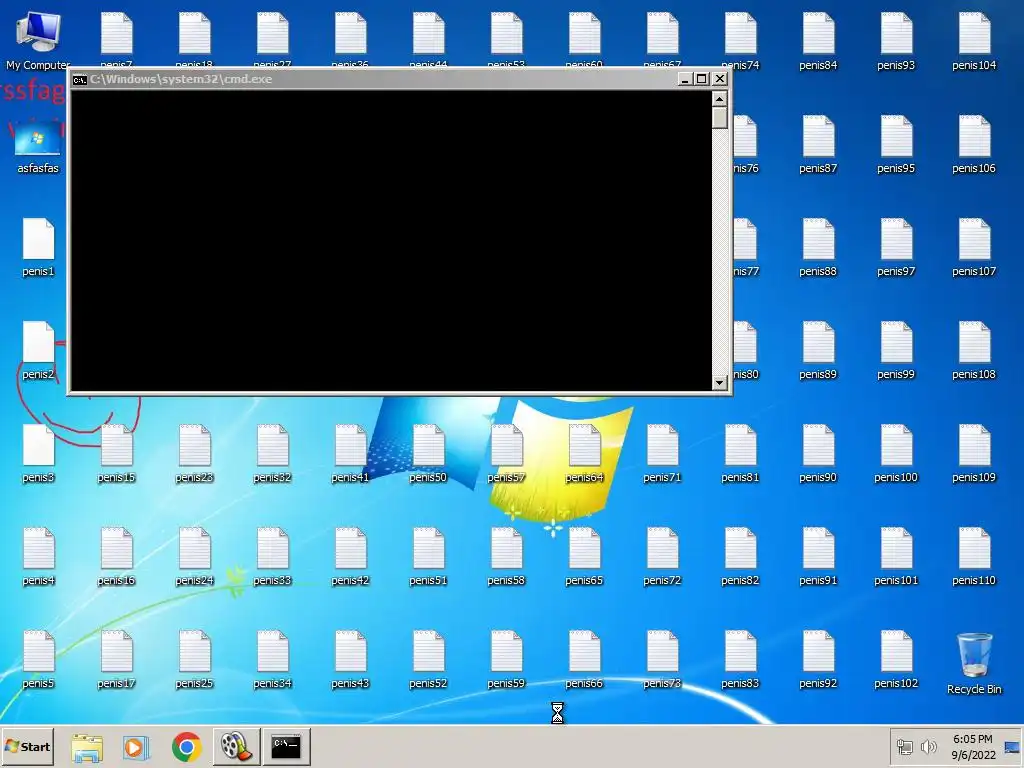The width and height of the screenshot is (1024, 768).
Task: Launch Windows Media Player from the taskbar
Action: click(136, 746)
